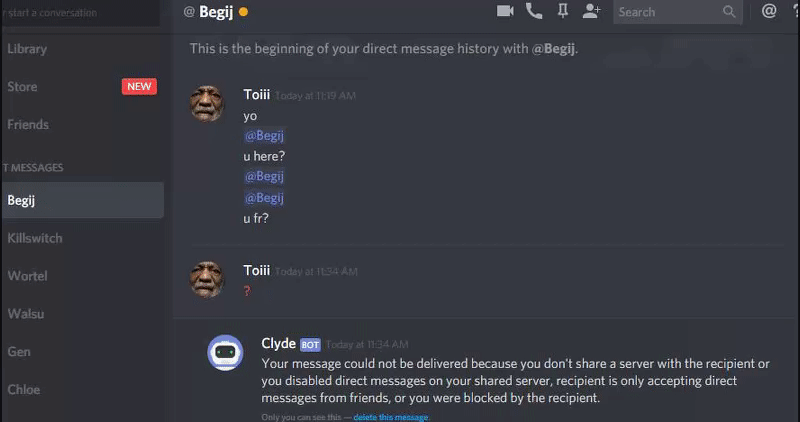Image resolution: width=800 pixels, height=422 pixels.
Task: Click Clyde bot avatar
Action: click(225, 353)
